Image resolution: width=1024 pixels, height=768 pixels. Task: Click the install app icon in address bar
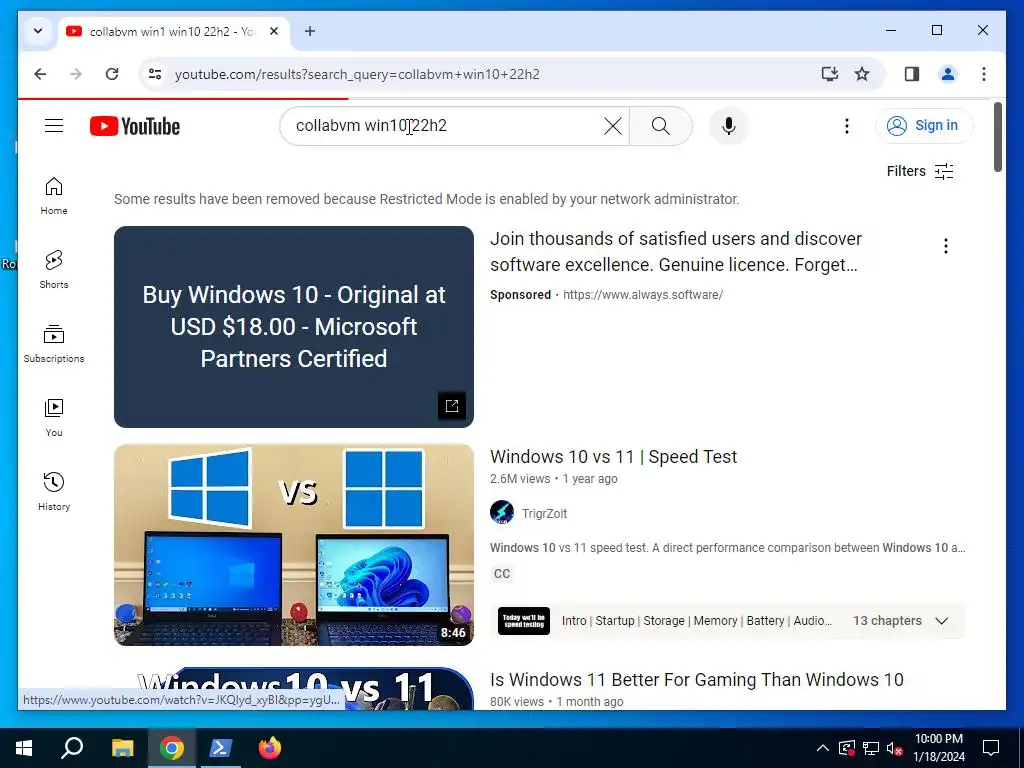click(829, 74)
